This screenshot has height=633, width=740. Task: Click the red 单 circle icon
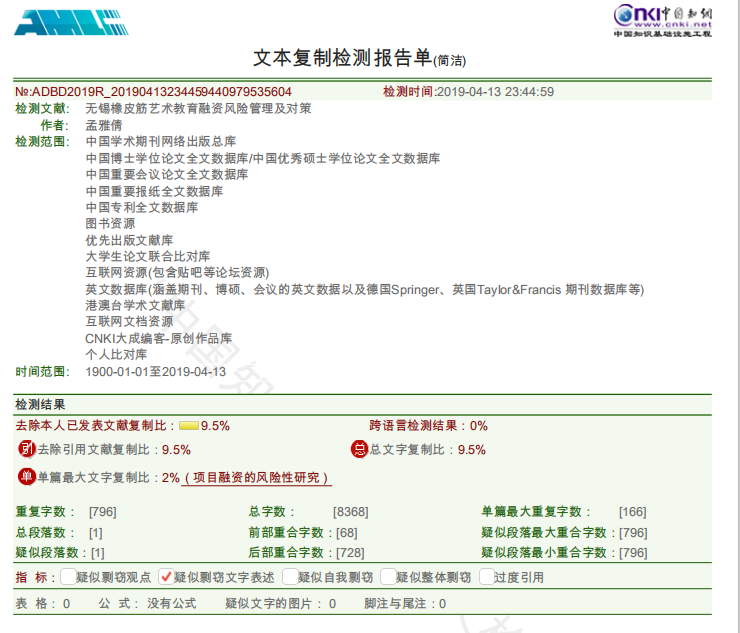point(26,477)
